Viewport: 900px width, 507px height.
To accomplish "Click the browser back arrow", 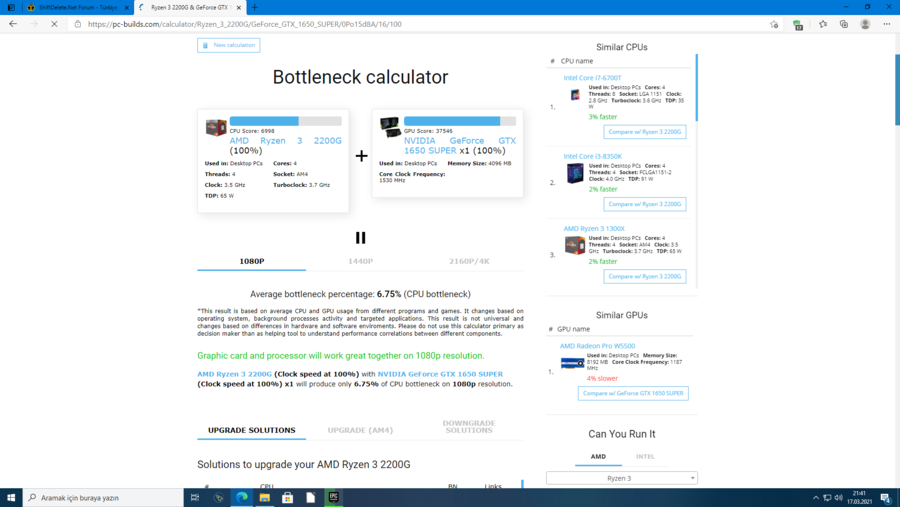I will pyautogui.click(x=13, y=24).
